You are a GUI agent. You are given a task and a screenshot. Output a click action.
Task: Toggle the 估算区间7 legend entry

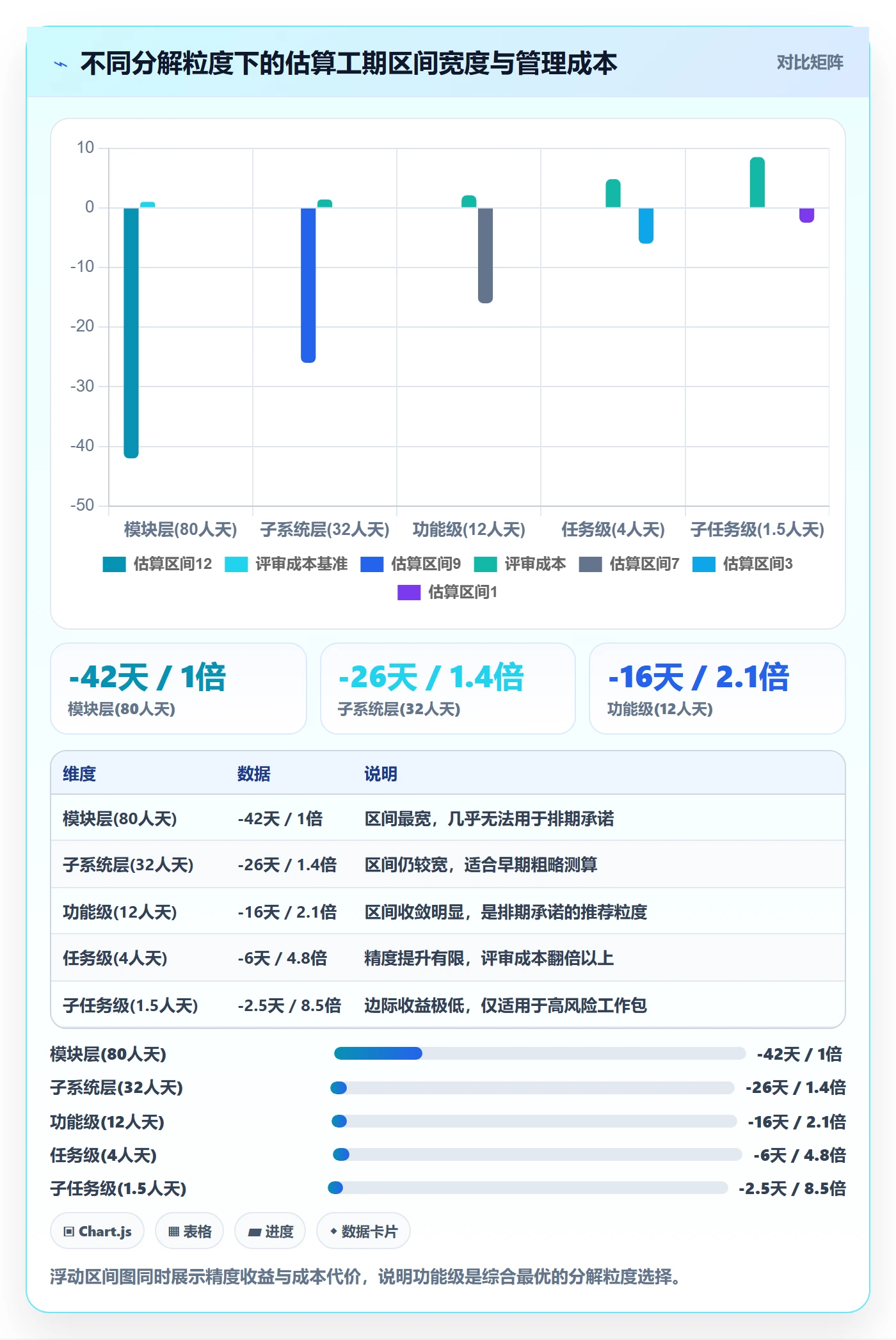628,564
